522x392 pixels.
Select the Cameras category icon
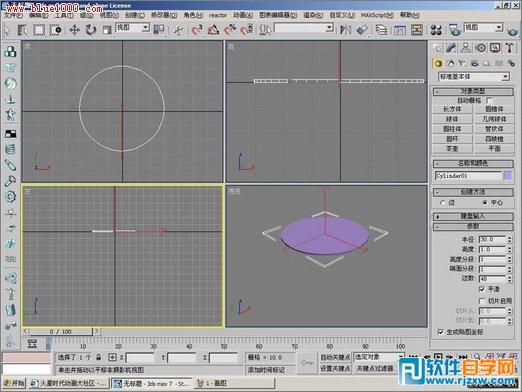474,63
